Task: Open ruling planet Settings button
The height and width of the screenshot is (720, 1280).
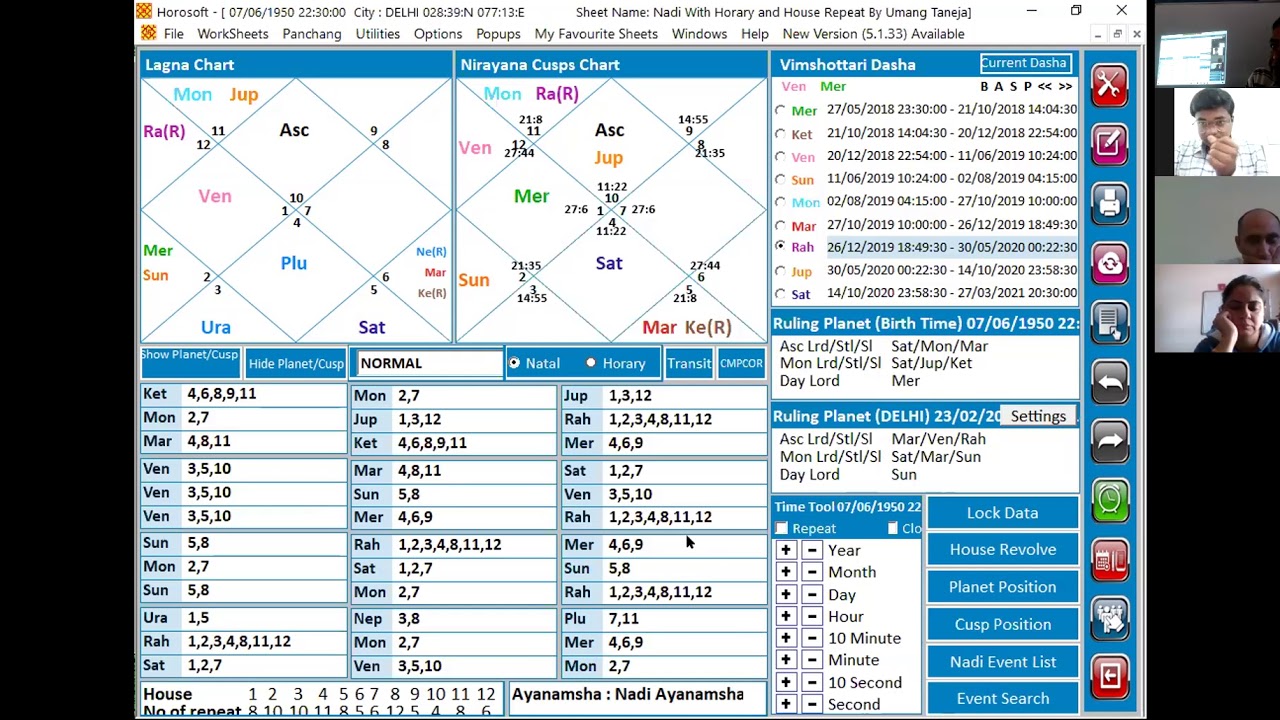Action: 1038,416
